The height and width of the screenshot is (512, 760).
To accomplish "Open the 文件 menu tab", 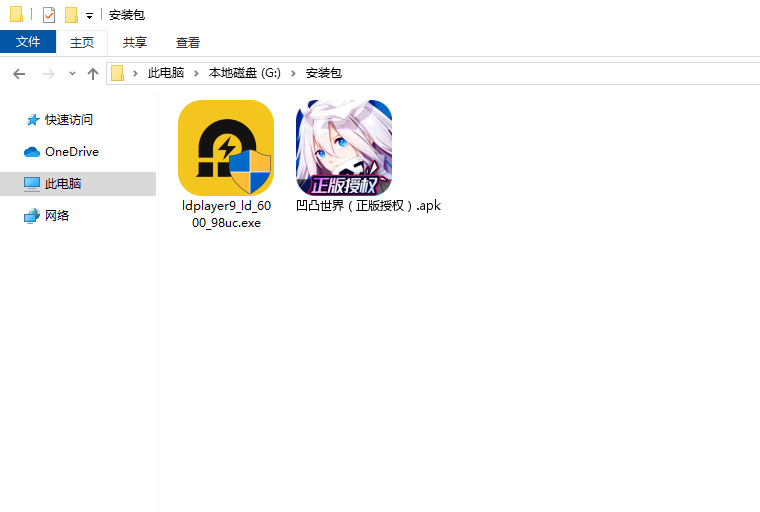I will click(28, 42).
